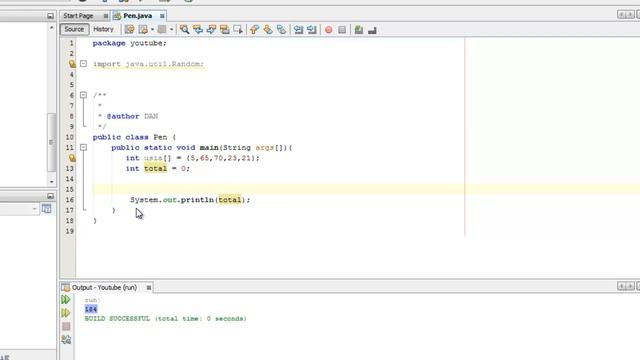
Task: Click line number 15 in the gutter
Action: (70, 189)
